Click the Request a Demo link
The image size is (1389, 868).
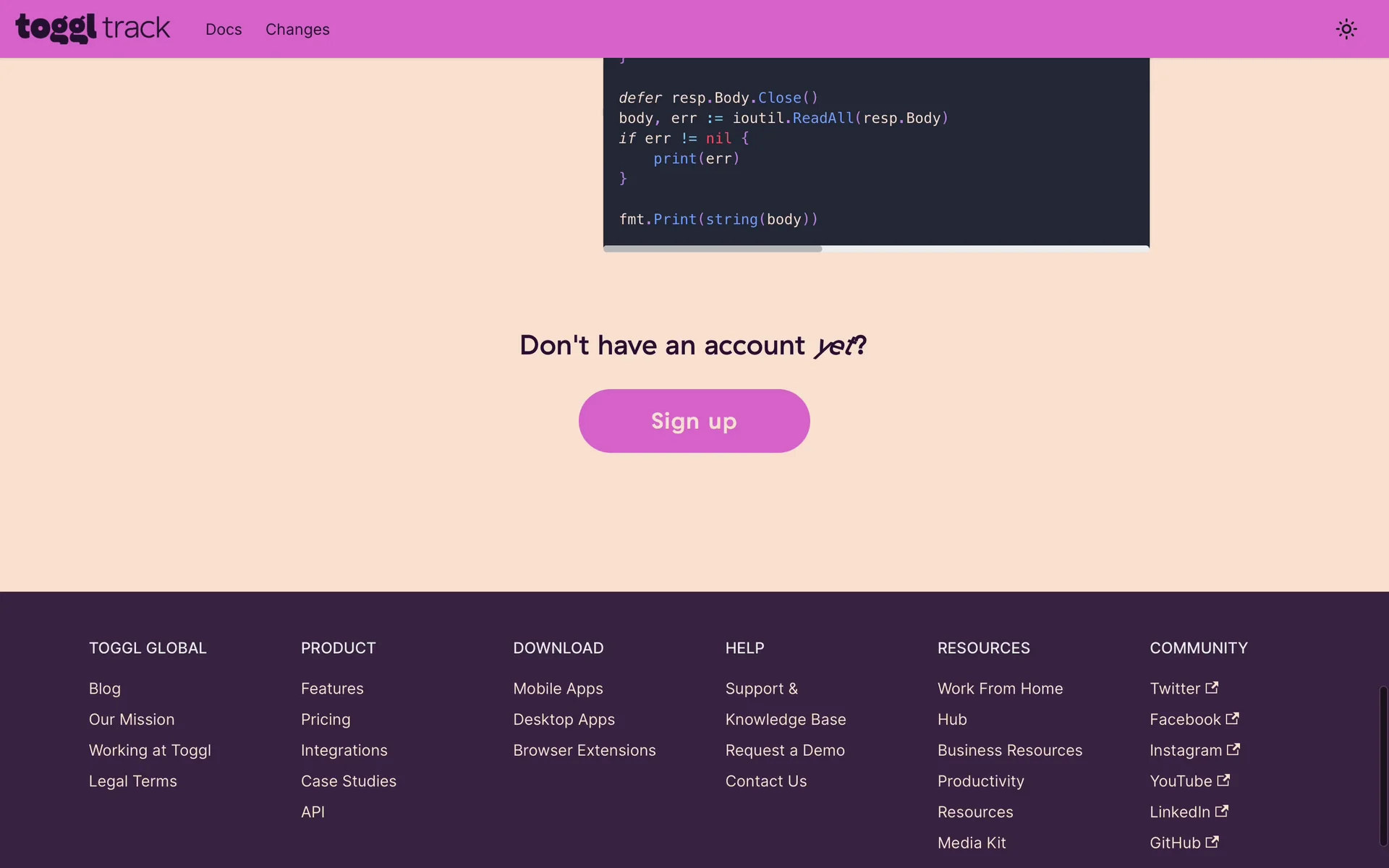pos(785,751)
